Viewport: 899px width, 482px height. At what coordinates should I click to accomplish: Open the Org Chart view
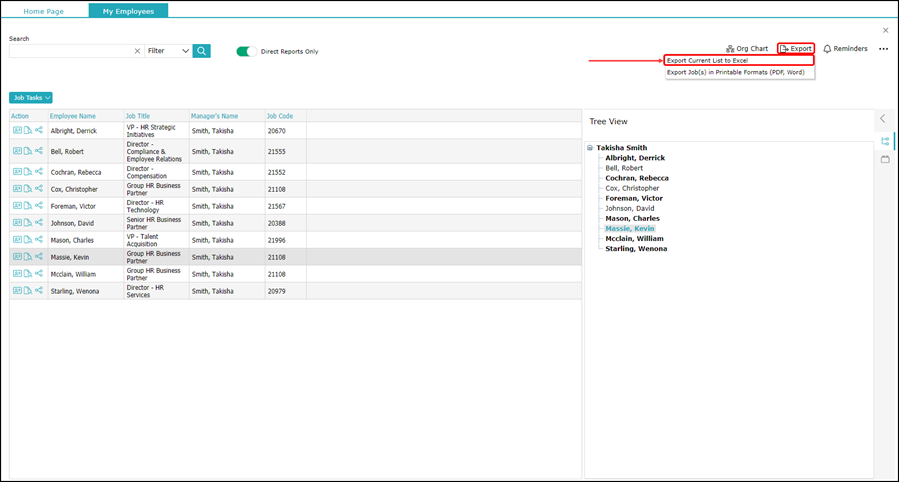(x=747, y=48)
